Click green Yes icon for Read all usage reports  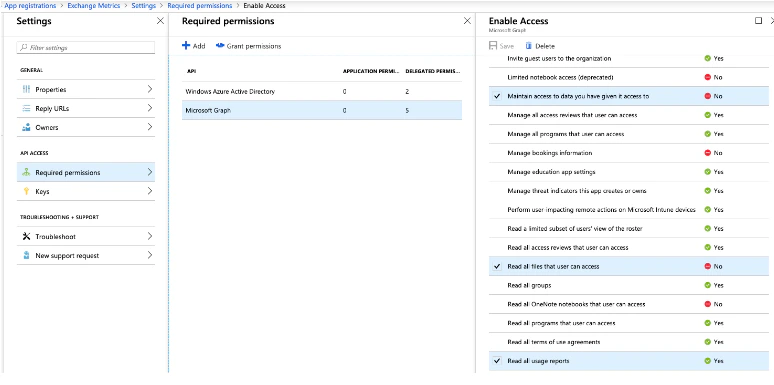tap(707, 361)
